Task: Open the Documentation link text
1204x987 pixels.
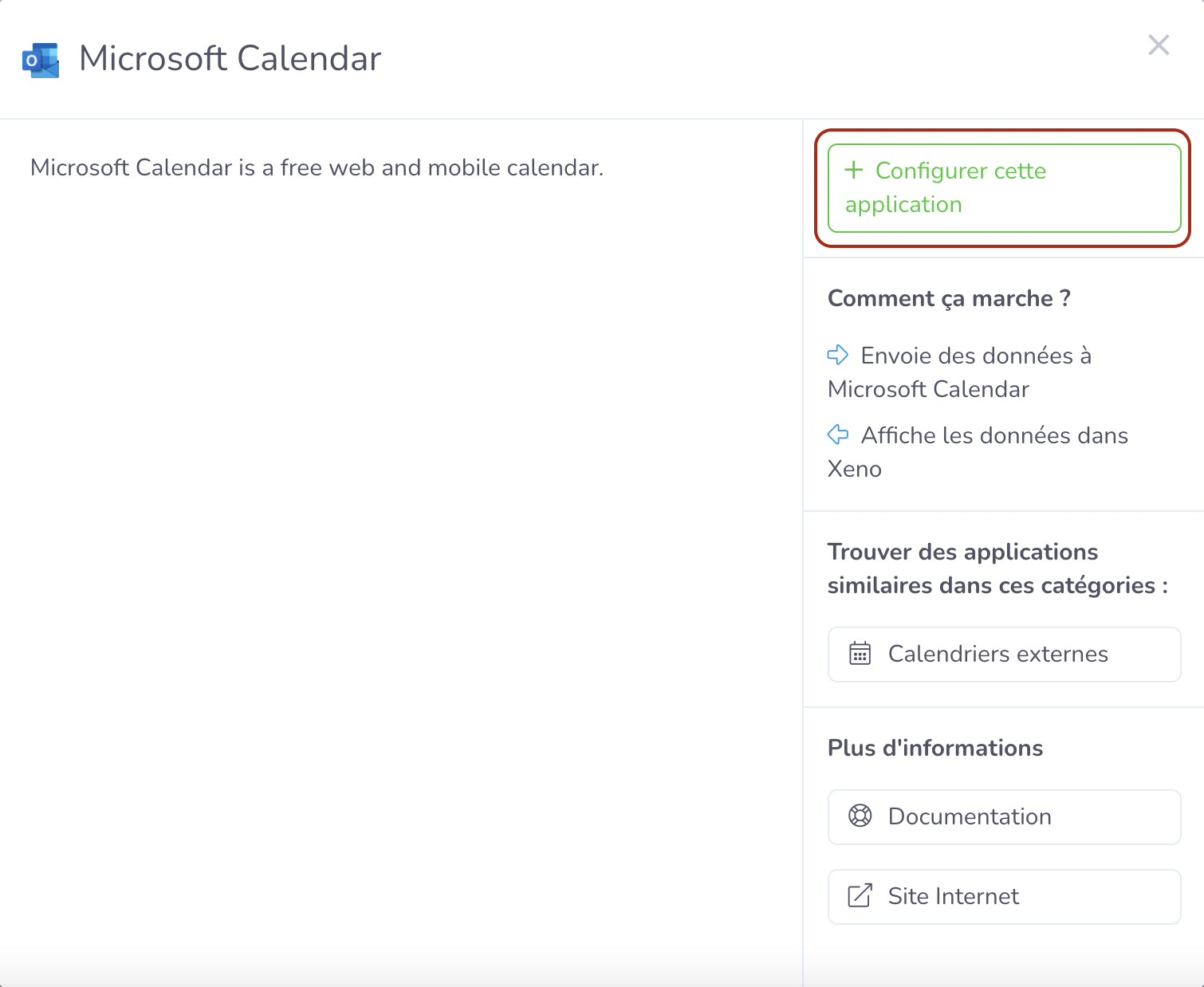Action: (970, 816)
